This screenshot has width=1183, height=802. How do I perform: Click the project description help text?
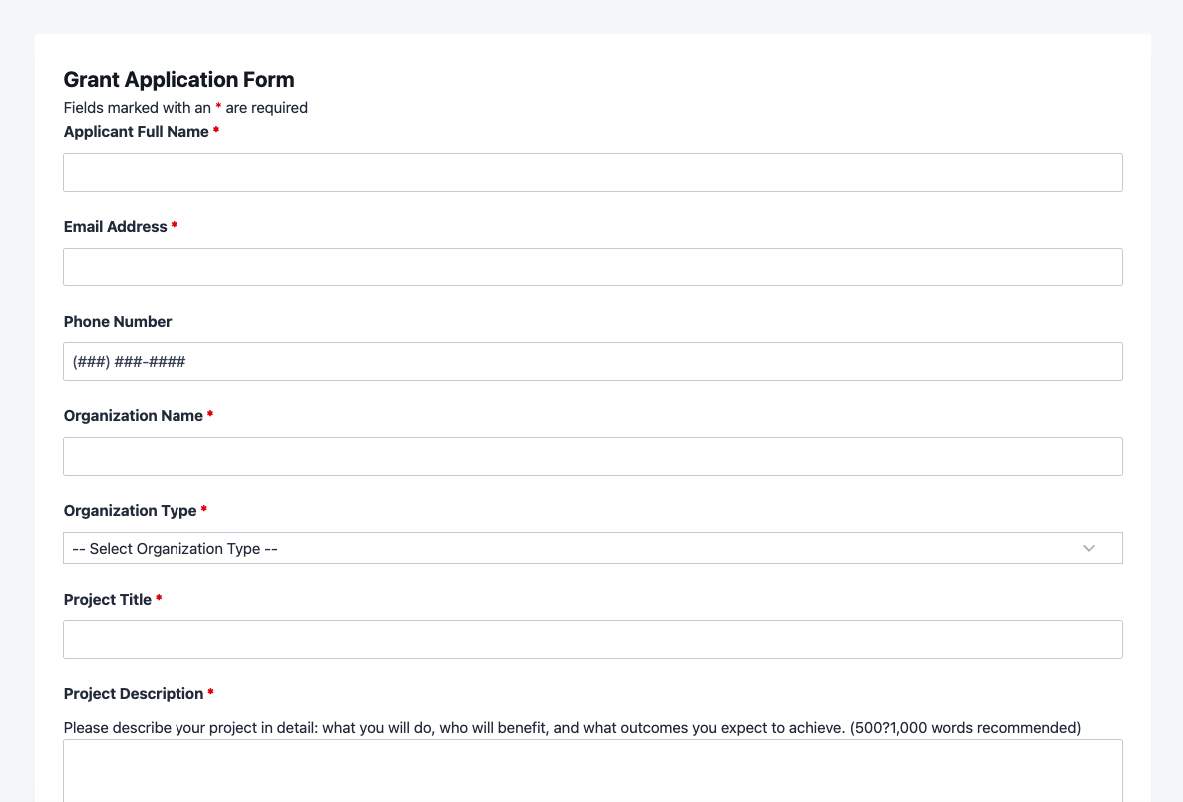[572, 728]
